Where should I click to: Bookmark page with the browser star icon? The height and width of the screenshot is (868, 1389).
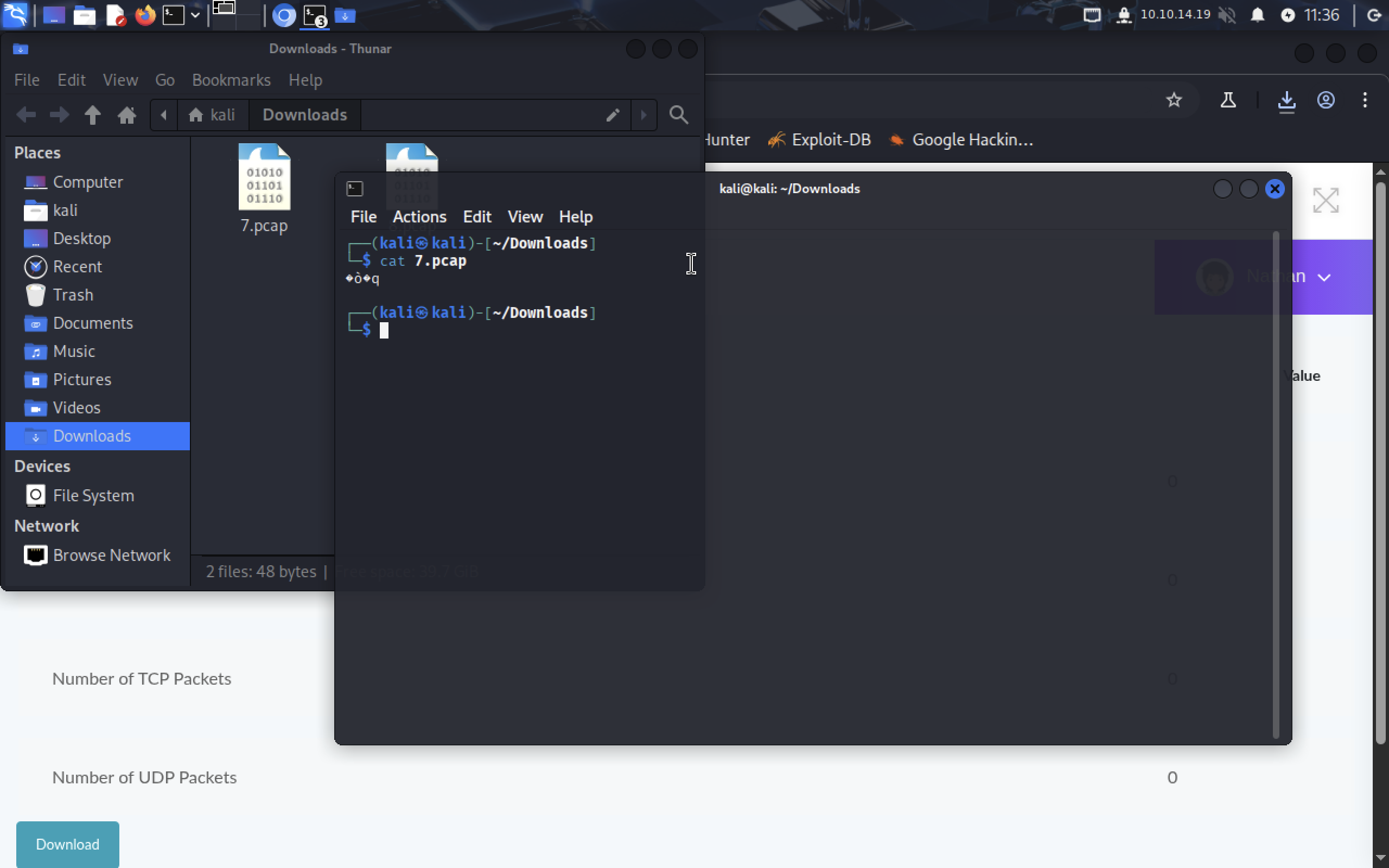tap(1174, 100)
